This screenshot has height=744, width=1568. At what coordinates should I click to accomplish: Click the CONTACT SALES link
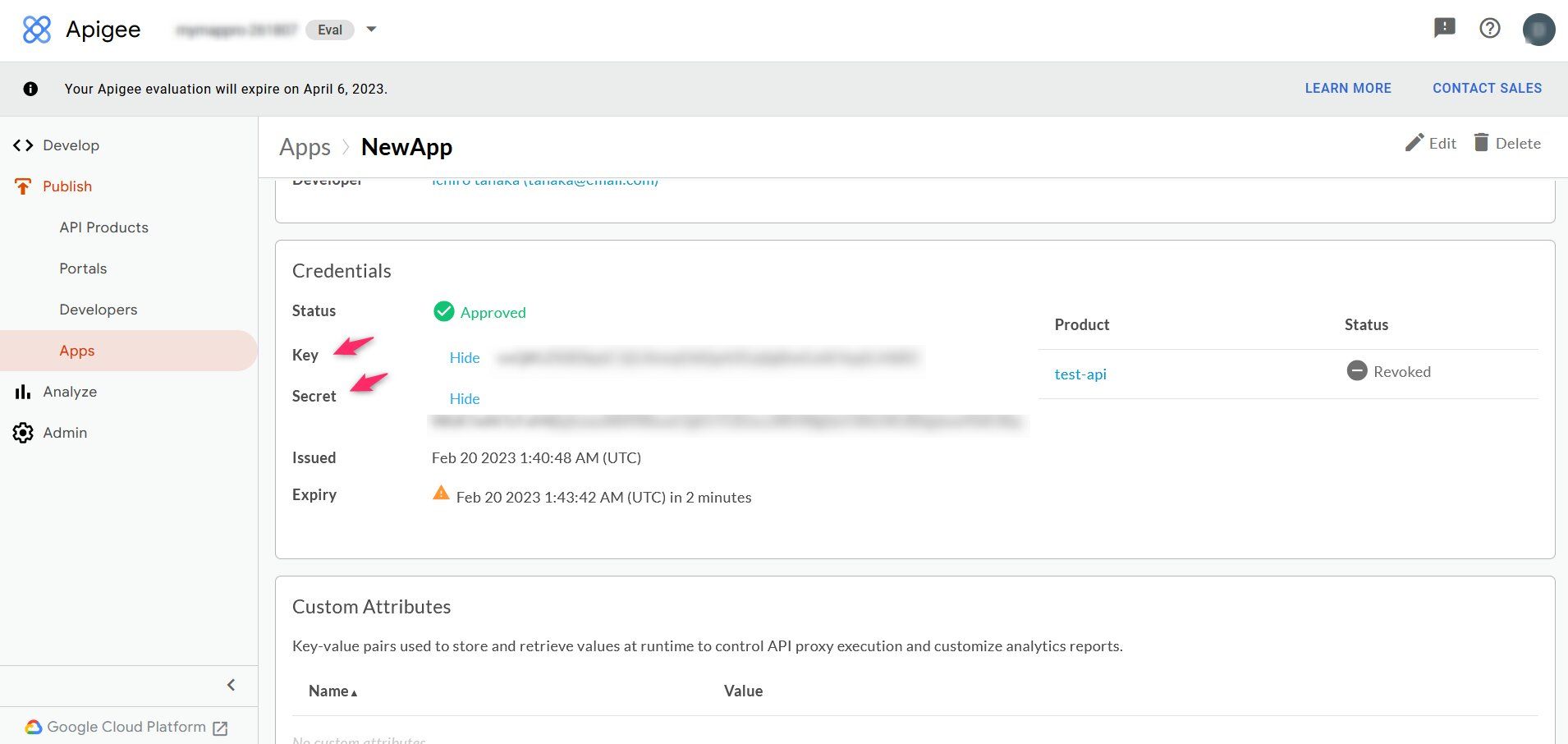1487,88
